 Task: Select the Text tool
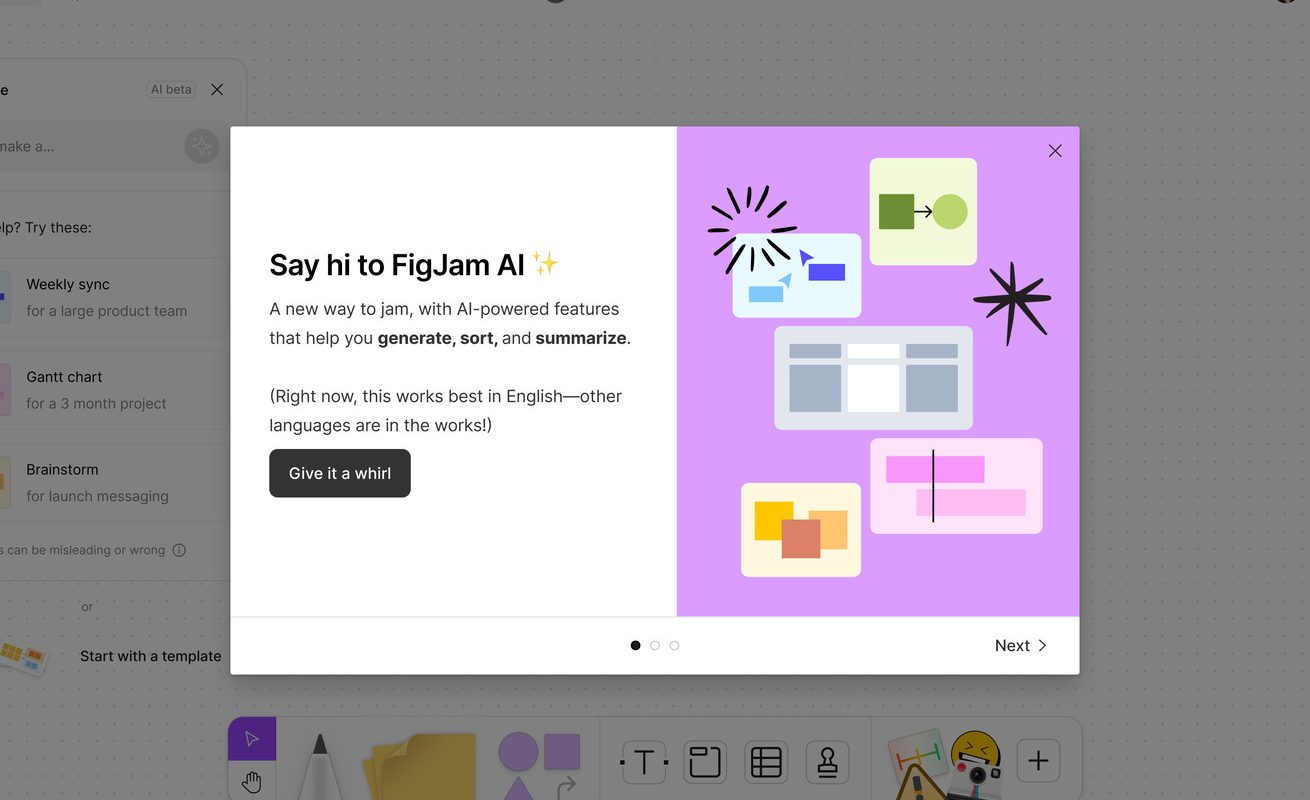[x=644, y=762]
